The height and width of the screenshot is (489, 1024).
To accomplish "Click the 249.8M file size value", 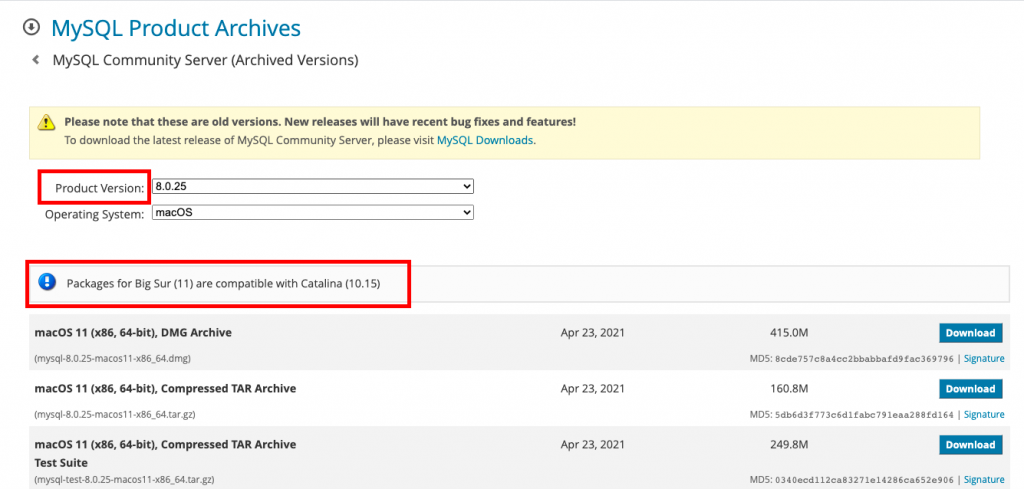I will [x=789, y=445].
